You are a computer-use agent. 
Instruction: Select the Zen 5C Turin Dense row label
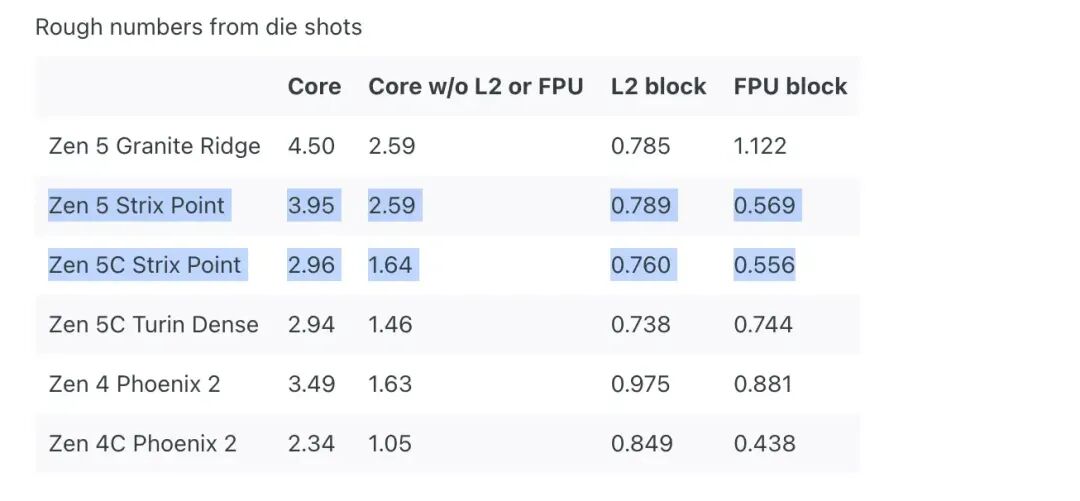153,325
